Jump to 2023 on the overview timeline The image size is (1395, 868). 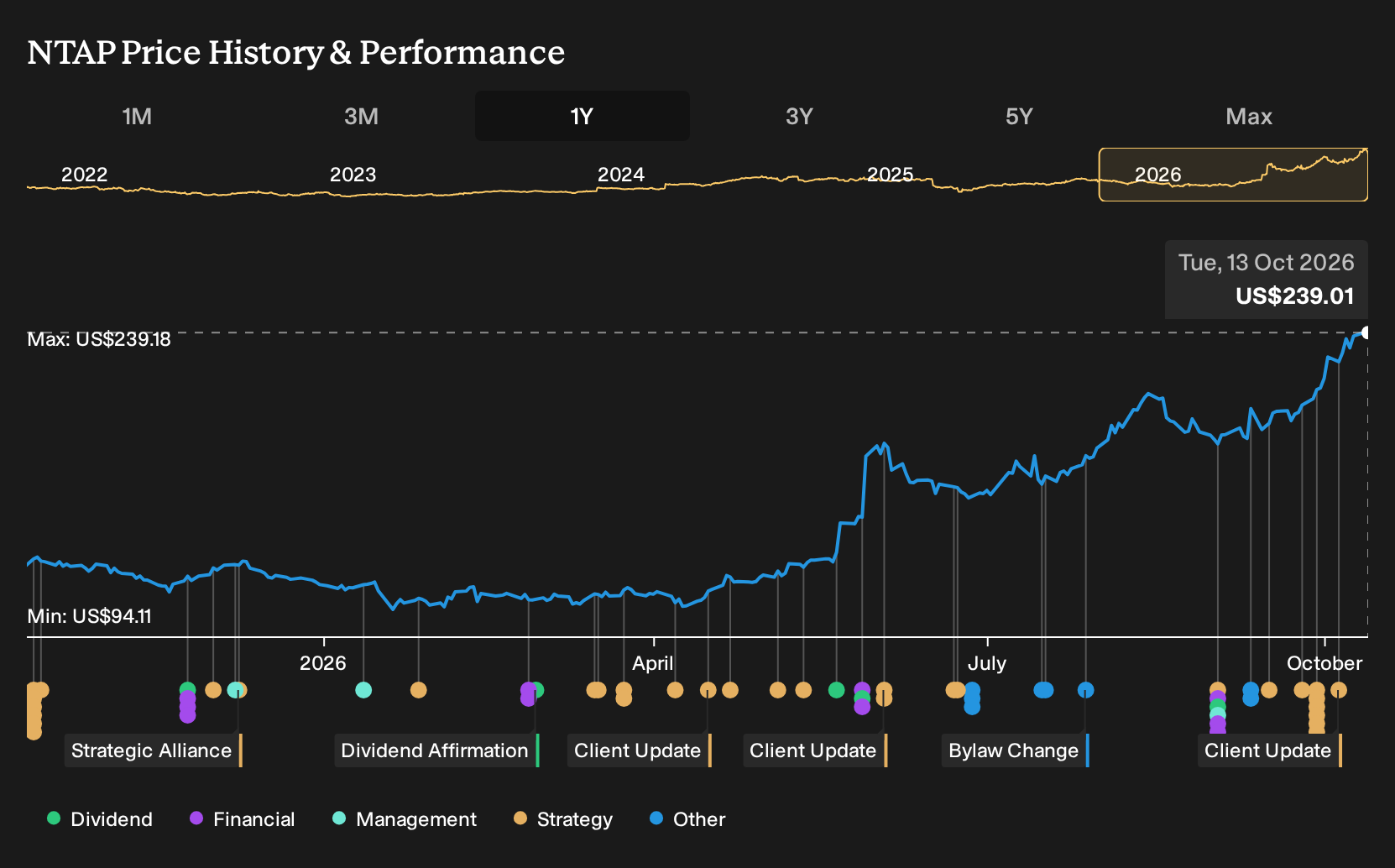click(353, 175)
